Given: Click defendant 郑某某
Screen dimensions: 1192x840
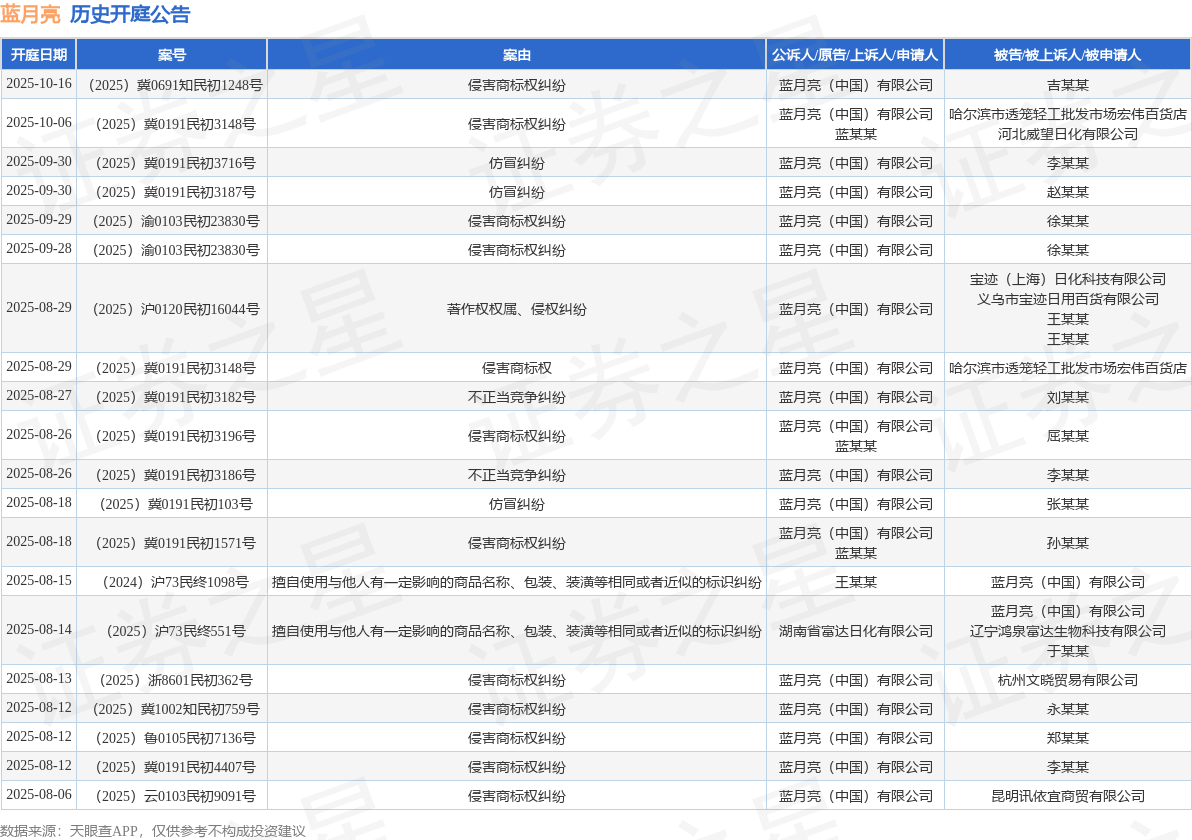Looking at the screenshot, I should coord(1067,738).
